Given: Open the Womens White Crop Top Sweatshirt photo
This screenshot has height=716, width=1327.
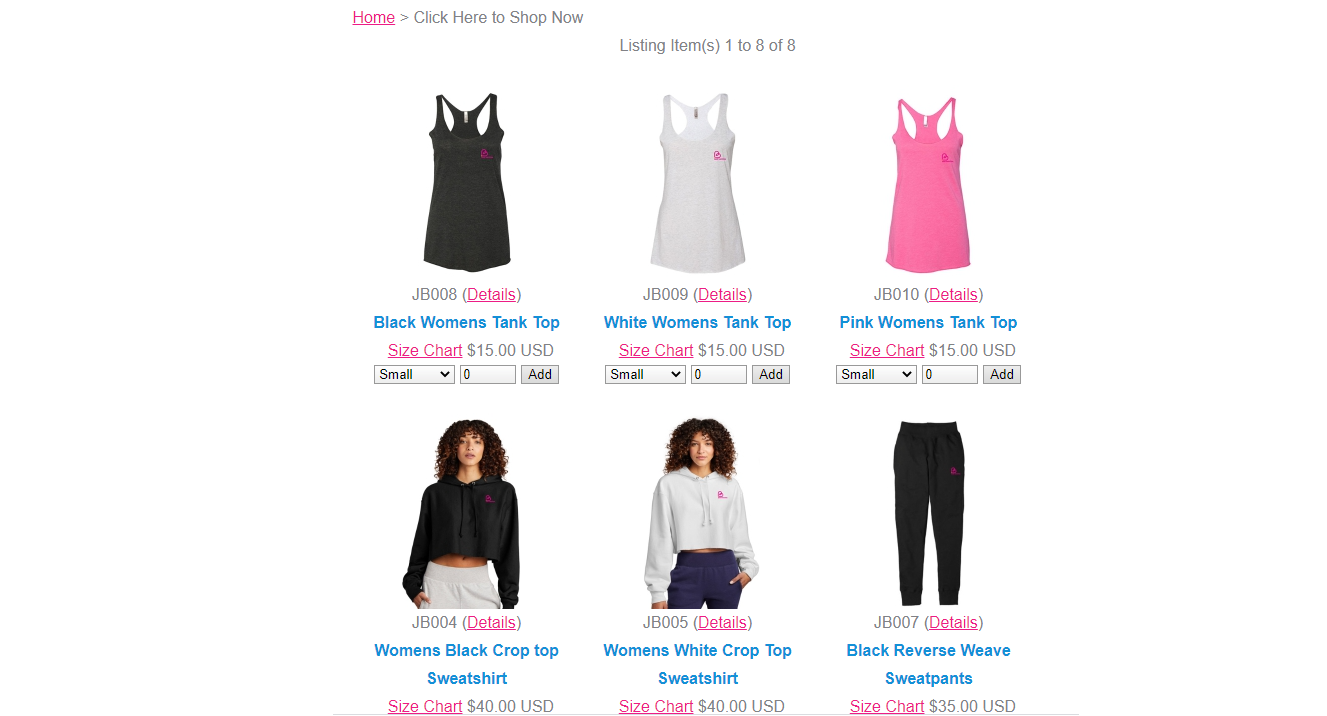Looking at the screenshot, I should (698, 513).
